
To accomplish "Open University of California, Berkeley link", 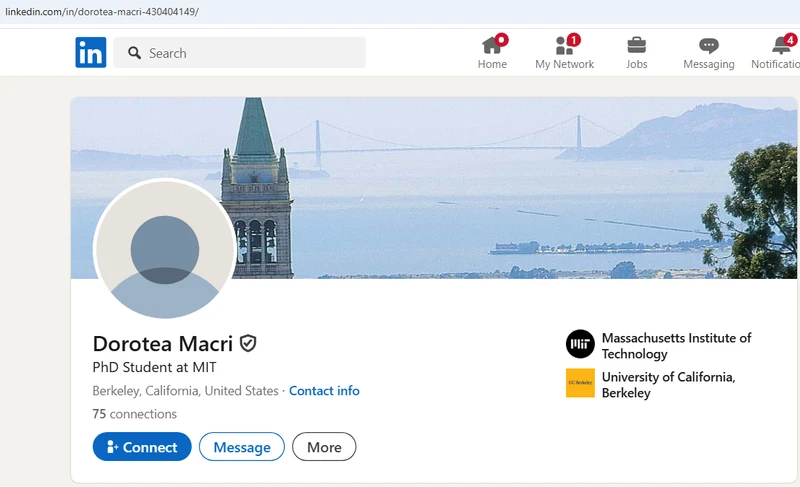I will click(x=668, y=385).
